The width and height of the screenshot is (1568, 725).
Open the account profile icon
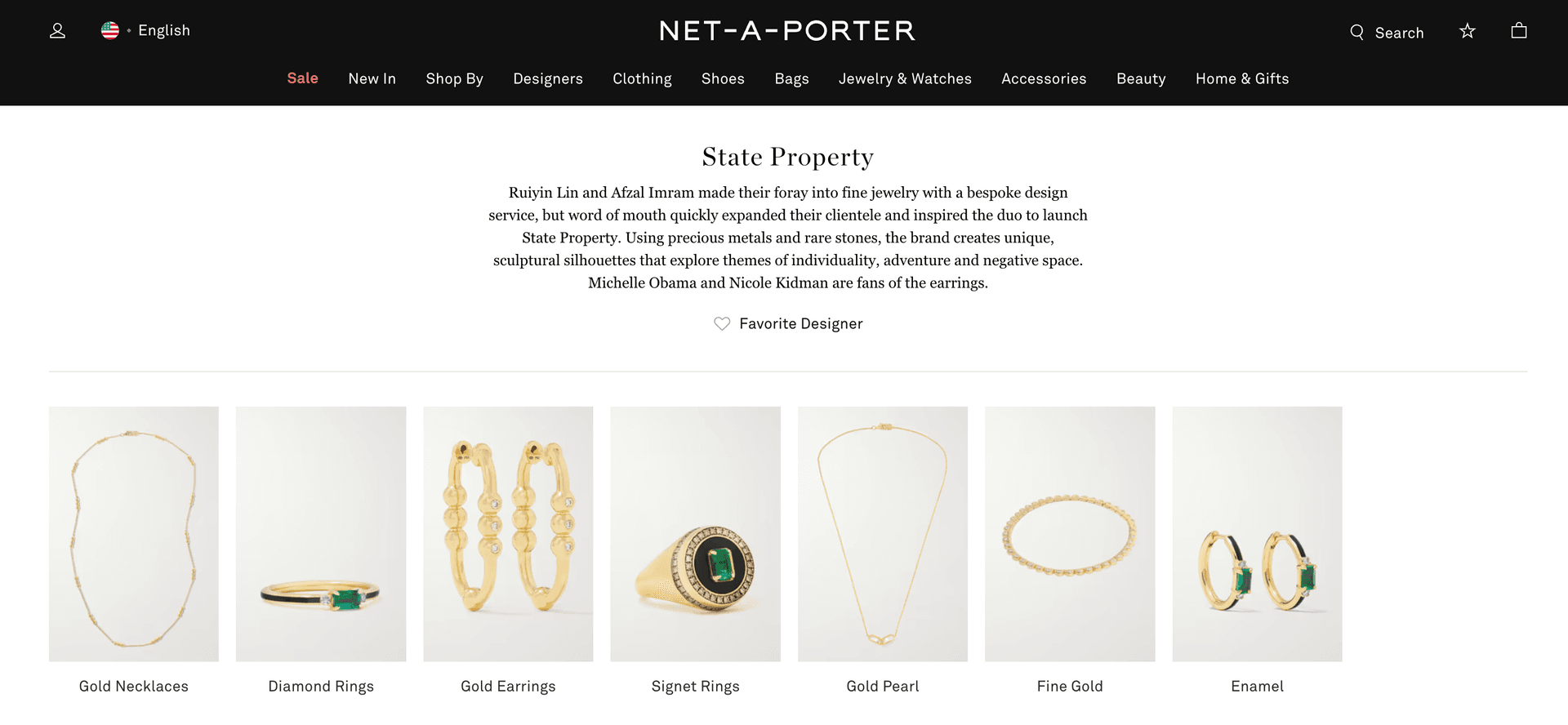click(57, 31)
